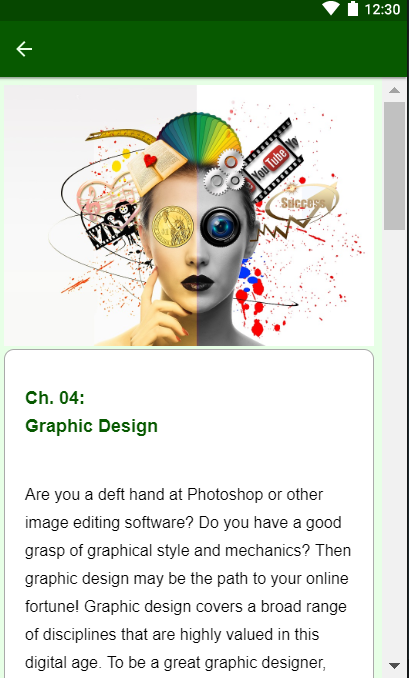Screen dimensions: 409x678
Task: Go back using the white arrow
Action: (x=24, y=49)
